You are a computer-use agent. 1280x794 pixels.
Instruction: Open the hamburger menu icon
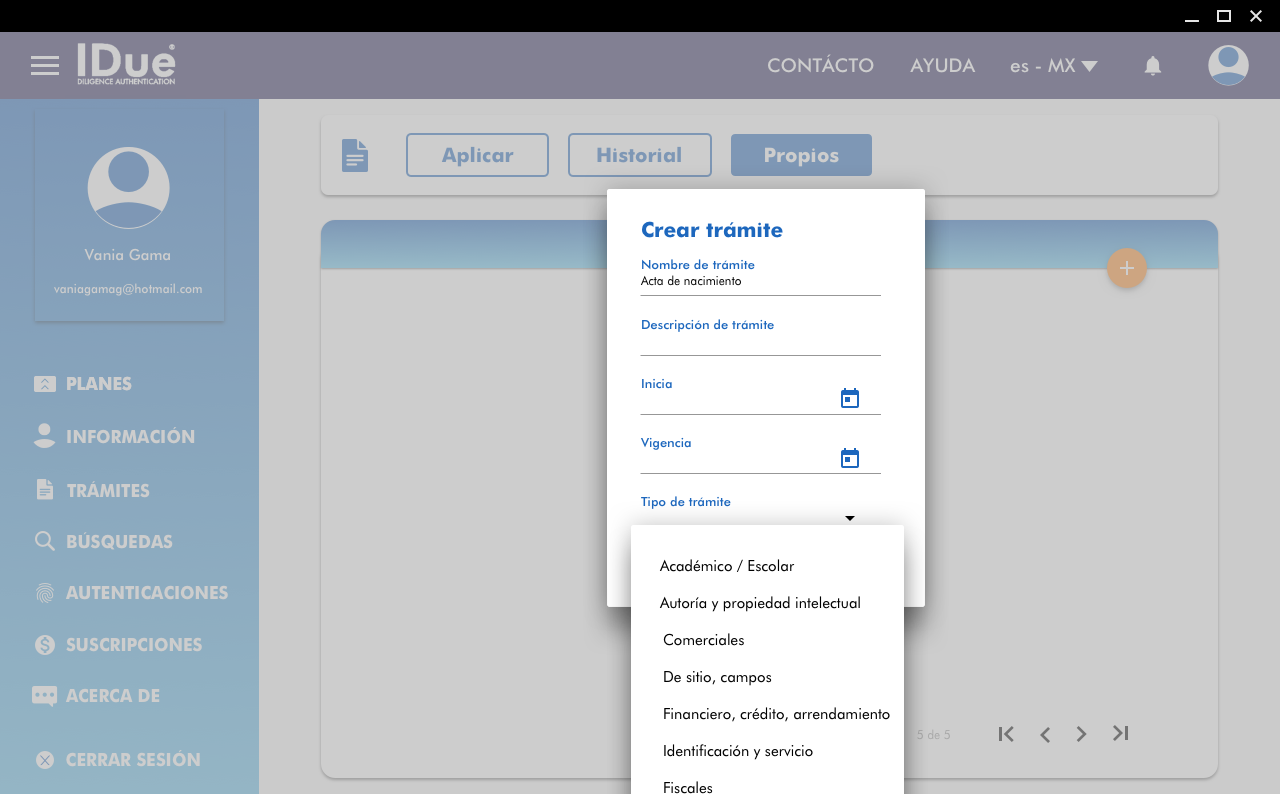click(x=45, y=66)
